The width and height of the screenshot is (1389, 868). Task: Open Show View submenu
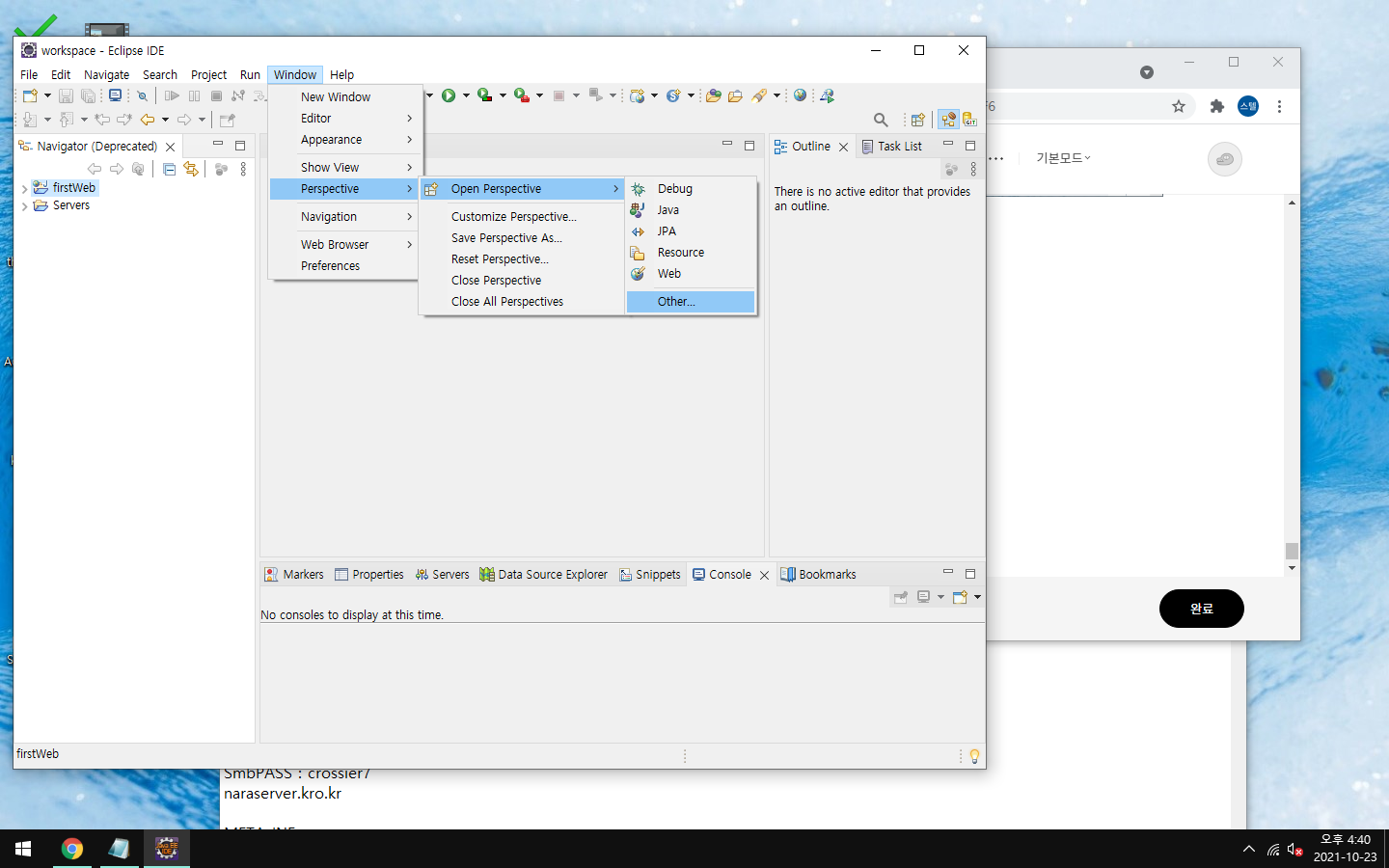tap(344, 168)
